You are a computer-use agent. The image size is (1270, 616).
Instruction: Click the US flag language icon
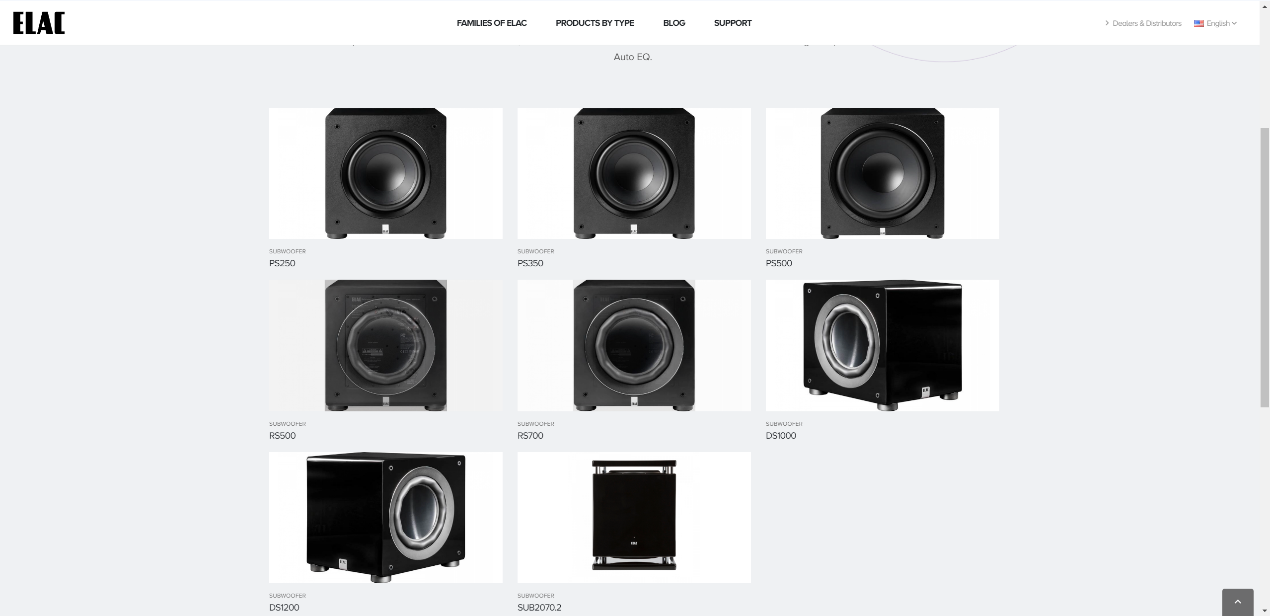point(1198,23)
